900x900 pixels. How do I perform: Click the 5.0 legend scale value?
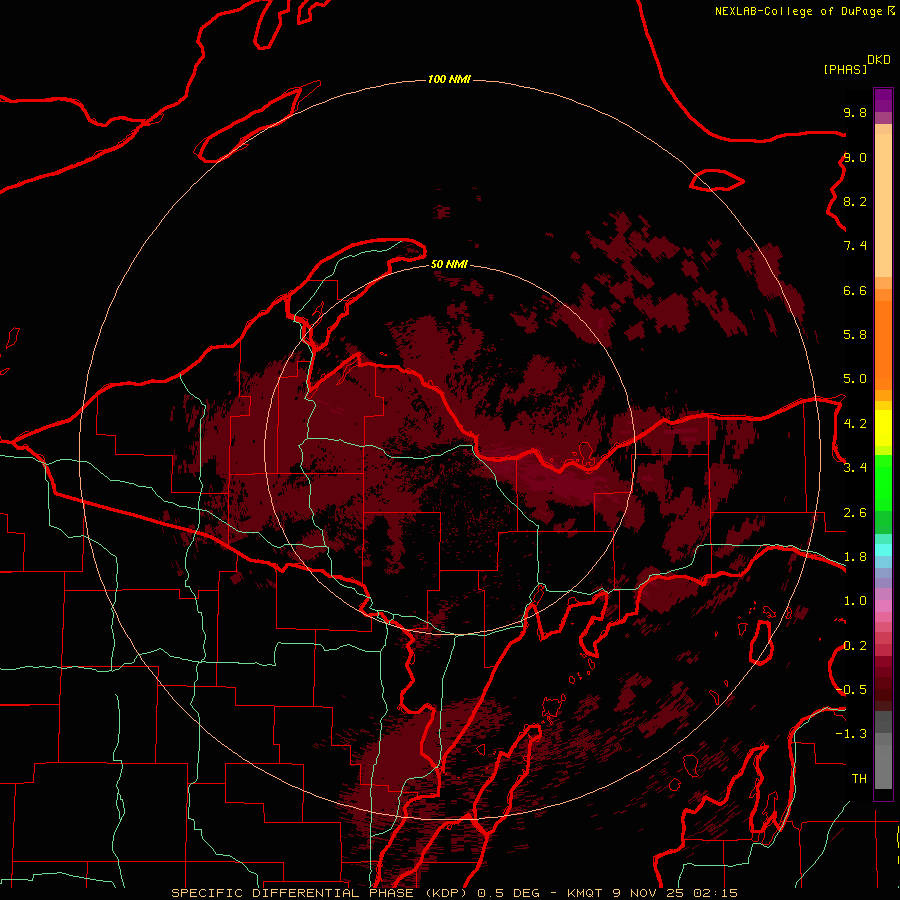855,379
